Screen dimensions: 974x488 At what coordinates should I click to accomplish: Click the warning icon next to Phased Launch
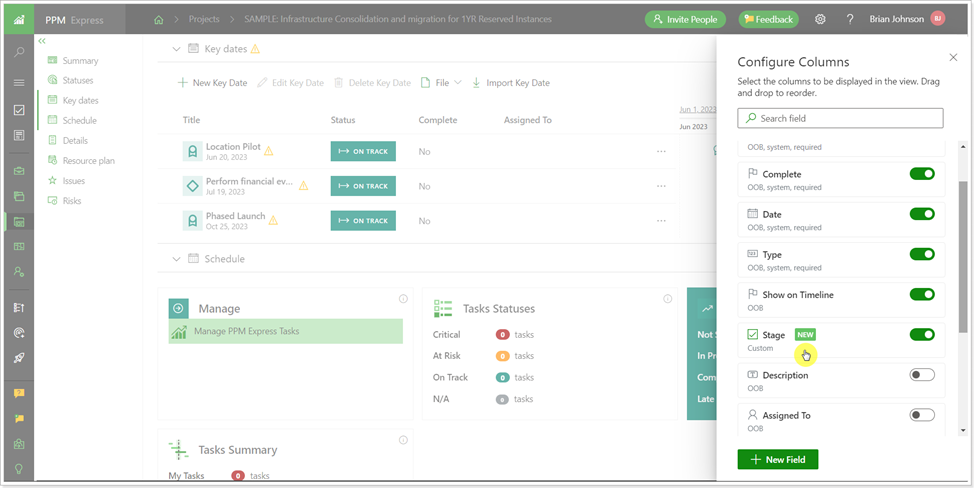(273, 220)
